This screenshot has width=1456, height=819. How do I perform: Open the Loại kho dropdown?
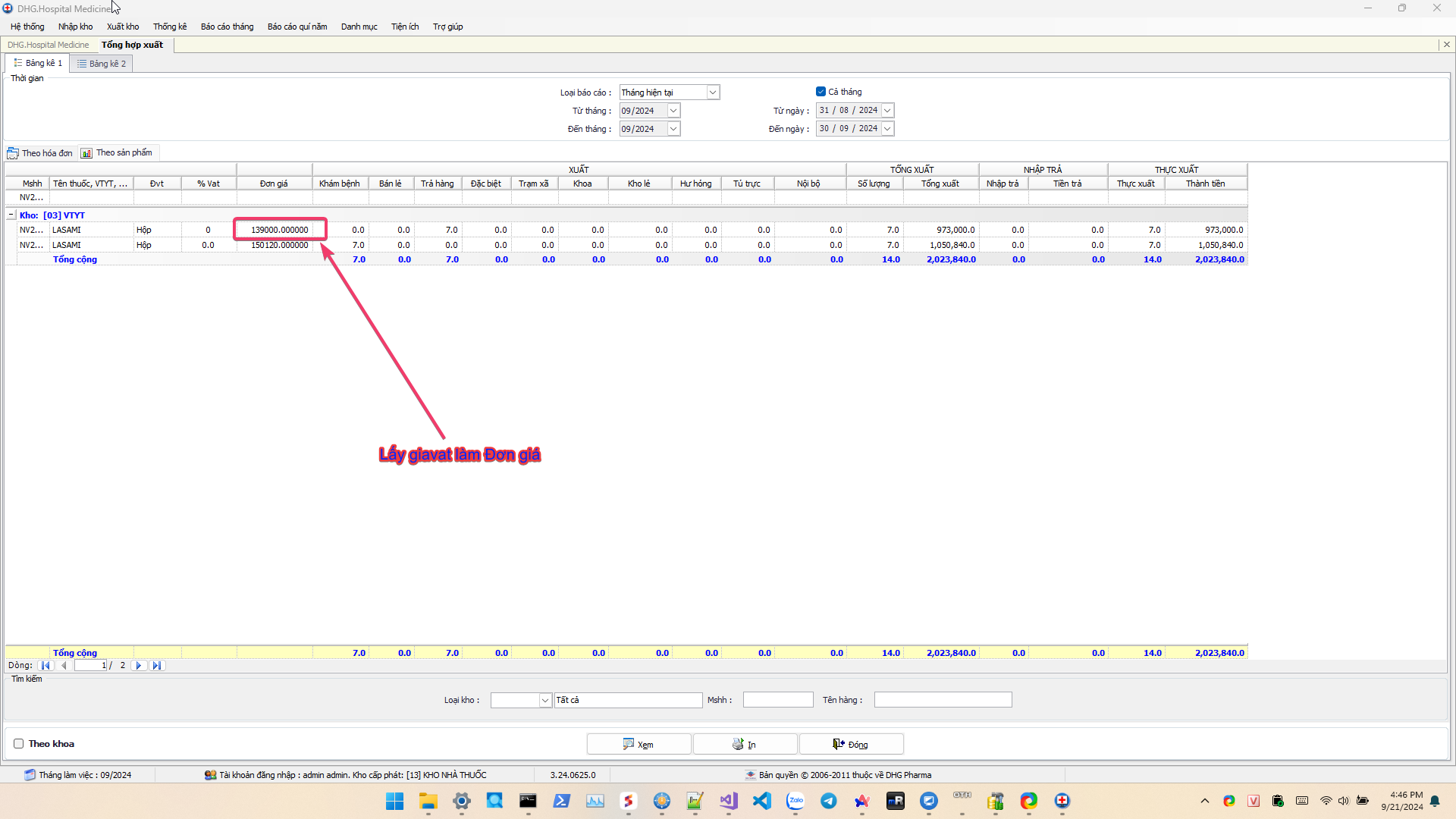tap(544, 701)
